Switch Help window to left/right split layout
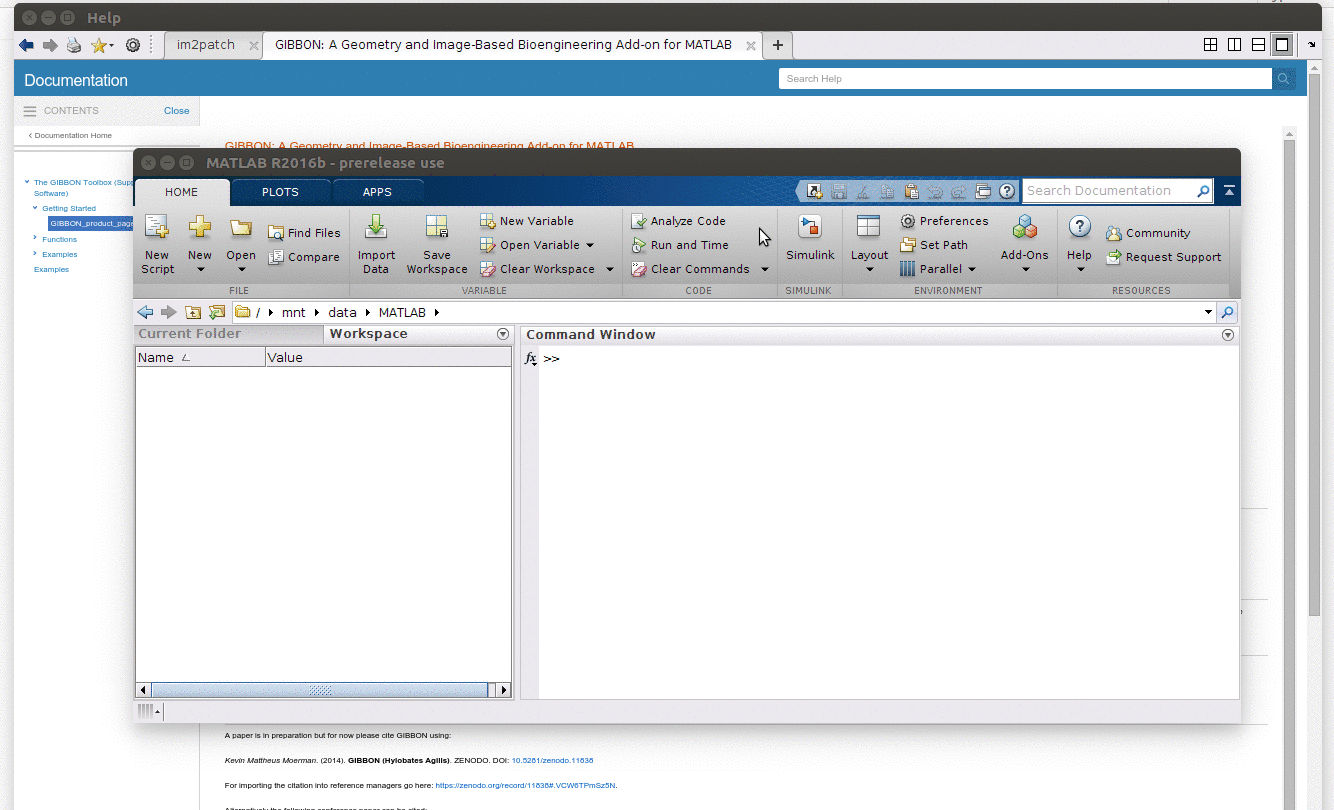Screen dimensions: 1334x810 [1234, 44]
